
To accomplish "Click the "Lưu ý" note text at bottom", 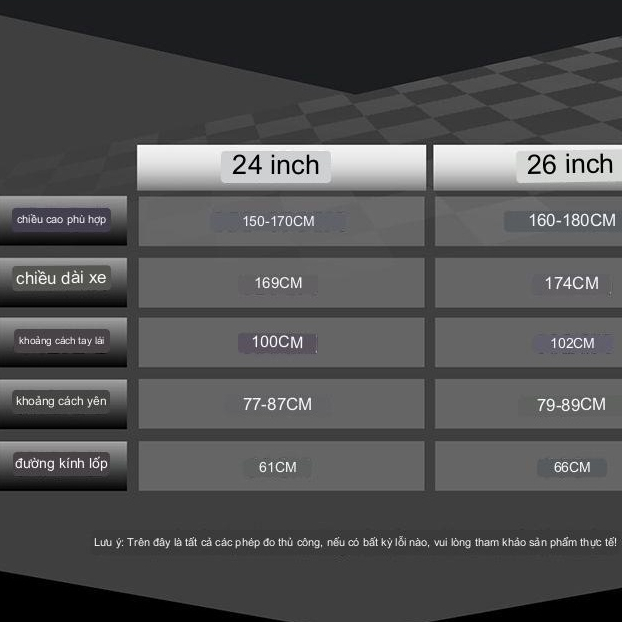I will tap(355, 542).
